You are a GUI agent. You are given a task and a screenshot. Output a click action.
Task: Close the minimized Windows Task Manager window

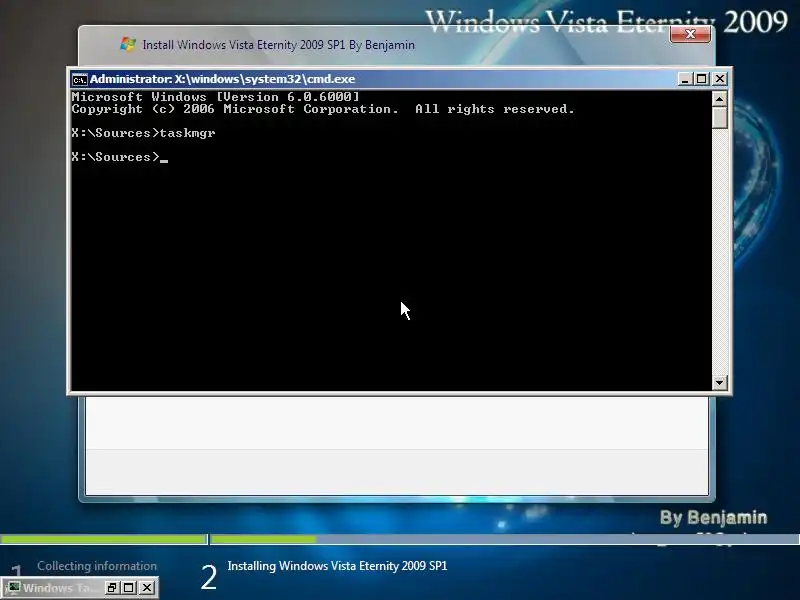click(x=147, y=588)
